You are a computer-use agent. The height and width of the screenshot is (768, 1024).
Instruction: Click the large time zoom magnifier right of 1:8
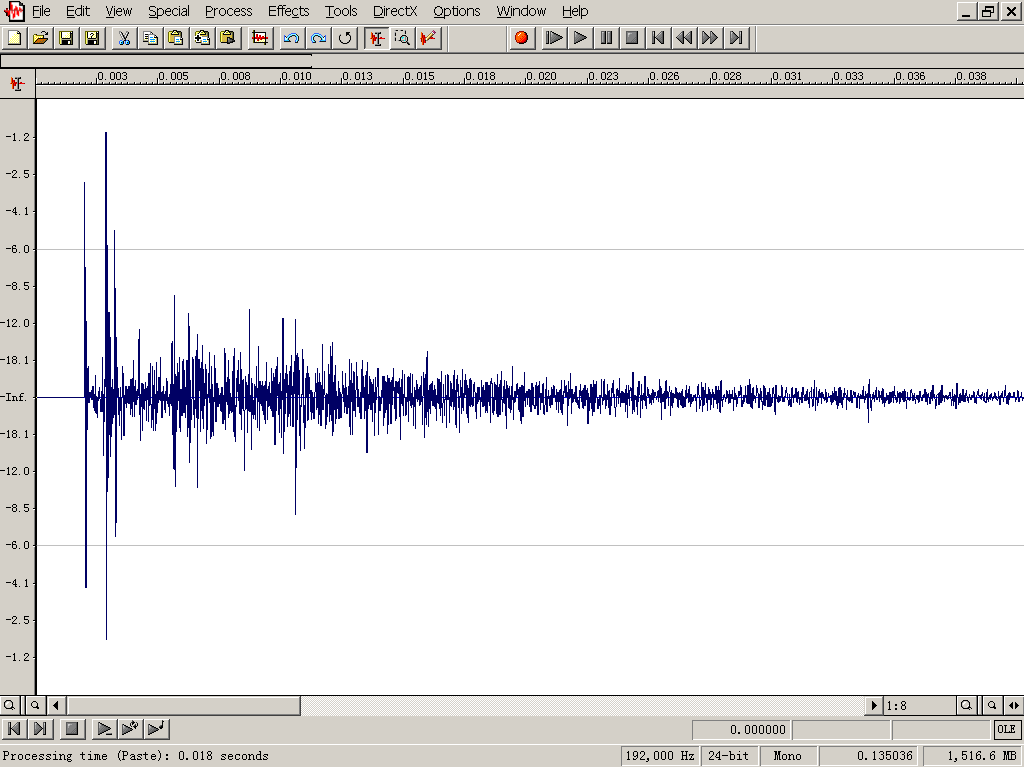click(966, 705)
